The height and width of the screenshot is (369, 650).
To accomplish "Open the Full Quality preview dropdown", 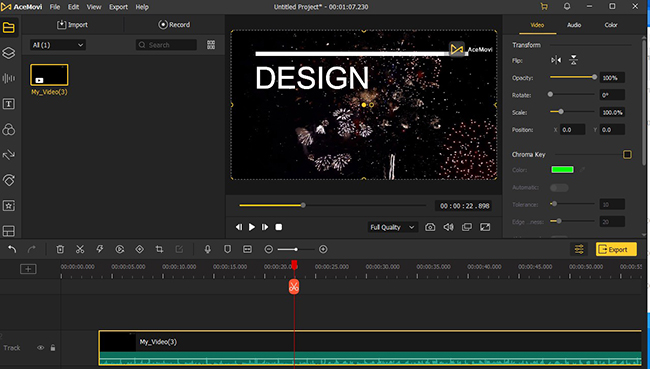I will (392, 227).
